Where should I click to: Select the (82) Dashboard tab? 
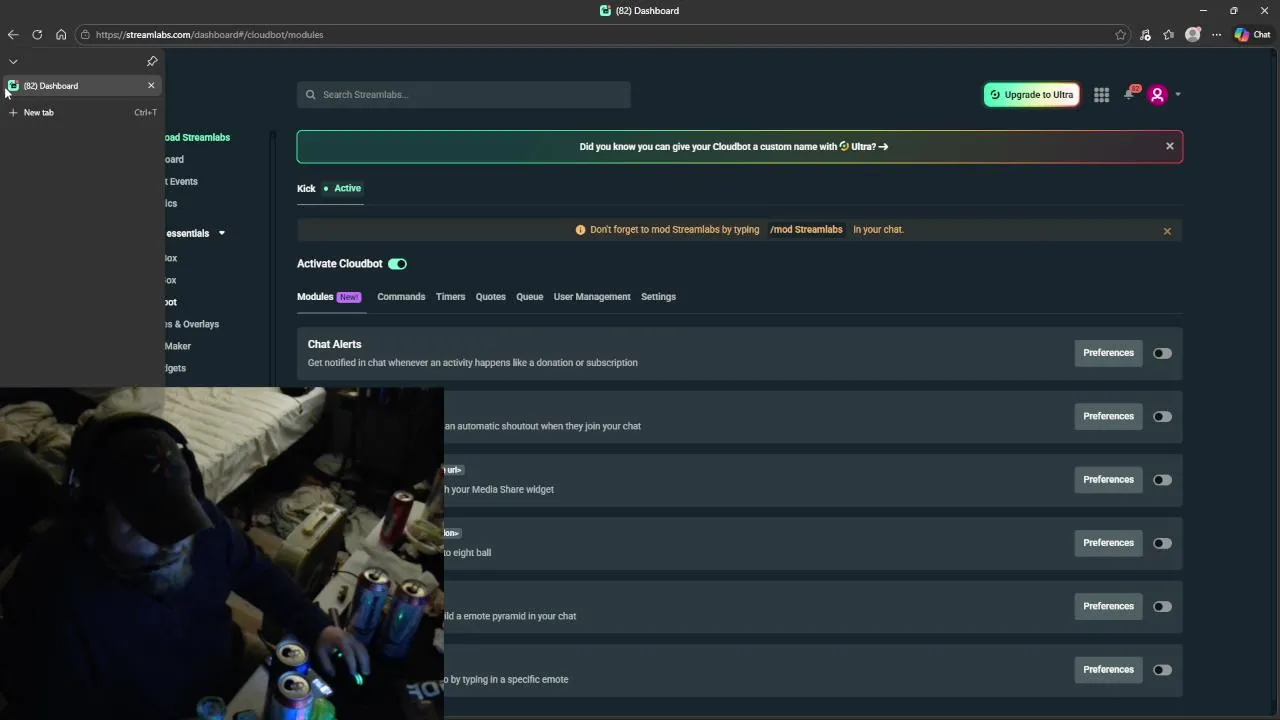[82, 86]
